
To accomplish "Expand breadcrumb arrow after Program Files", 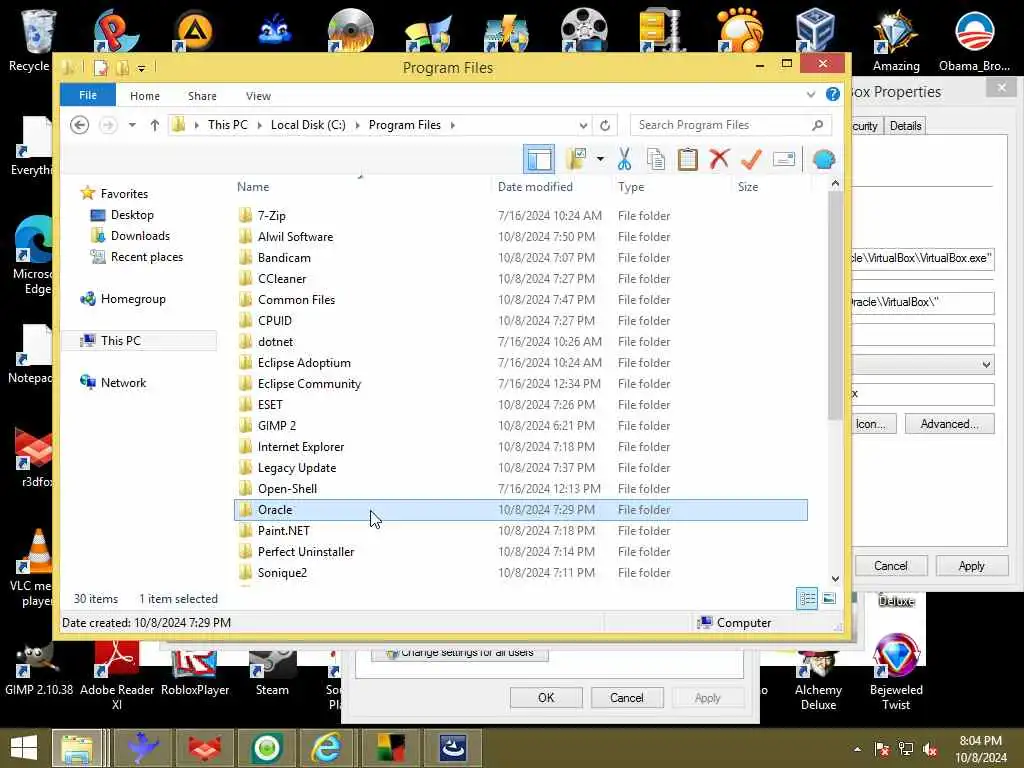I will click(x=453, y=125).
